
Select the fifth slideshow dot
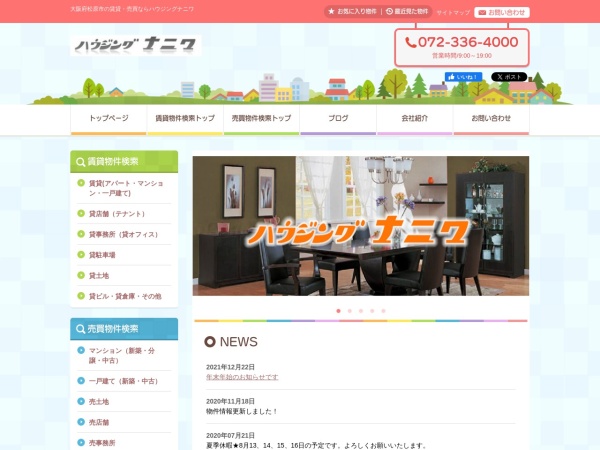point(383,311)
